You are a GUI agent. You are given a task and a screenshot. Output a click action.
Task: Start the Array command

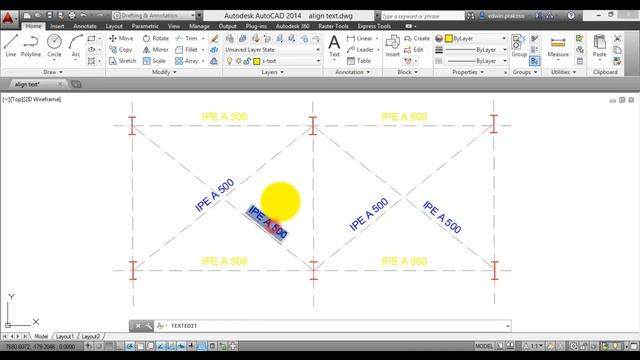coord(187,61)
